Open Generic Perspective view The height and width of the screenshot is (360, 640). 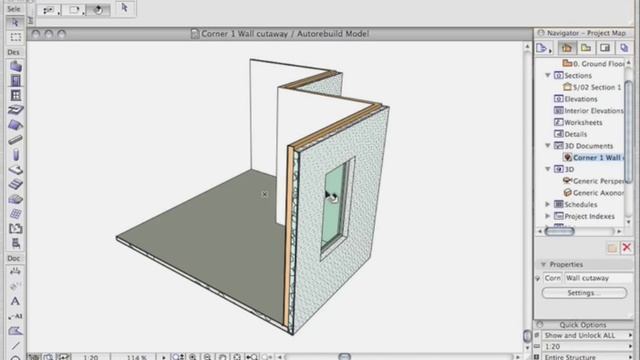(x=593, y=181)
